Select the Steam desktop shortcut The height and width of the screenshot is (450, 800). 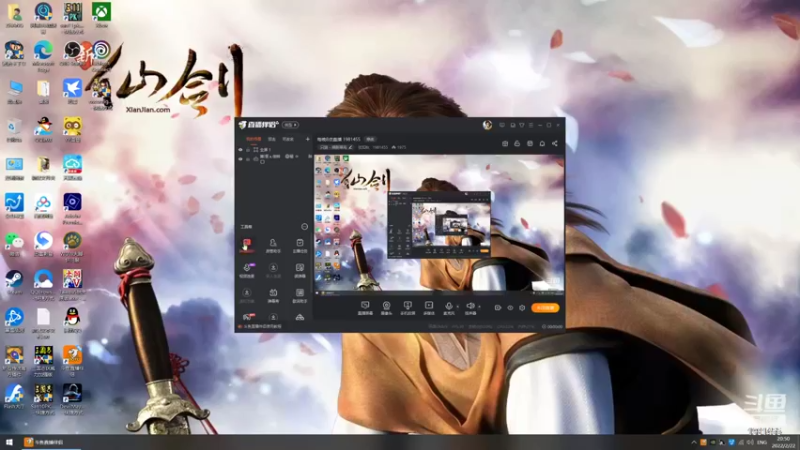point(14,282)
